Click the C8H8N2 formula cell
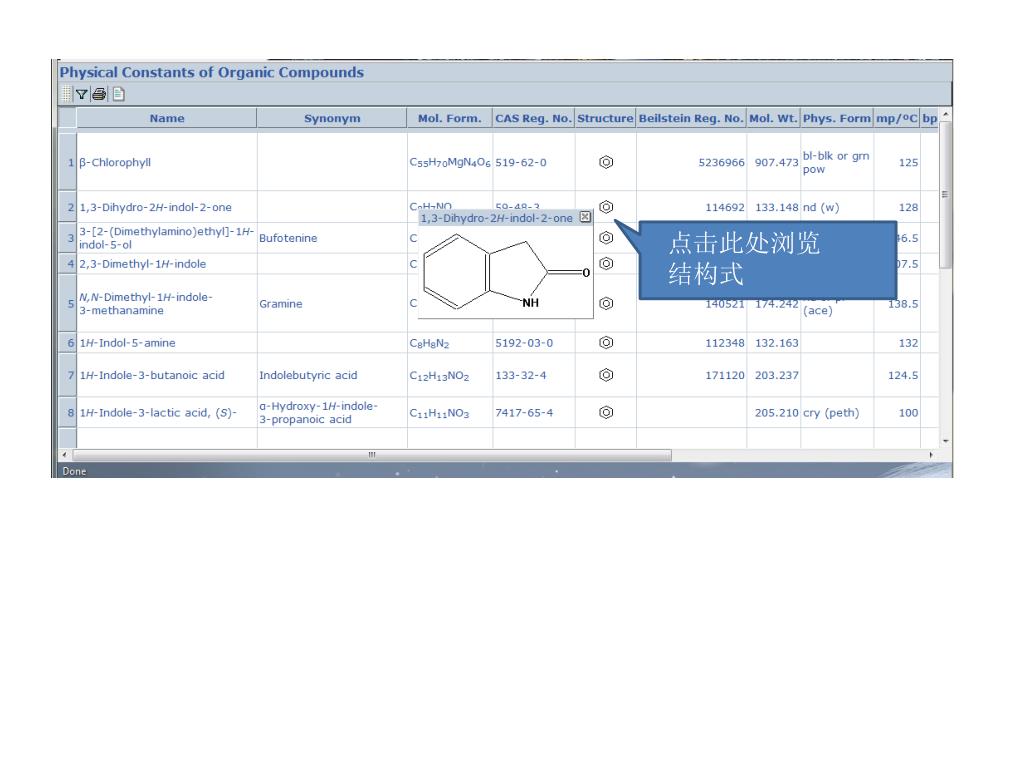The image size is (1024, 768). (x=449, y=343)
